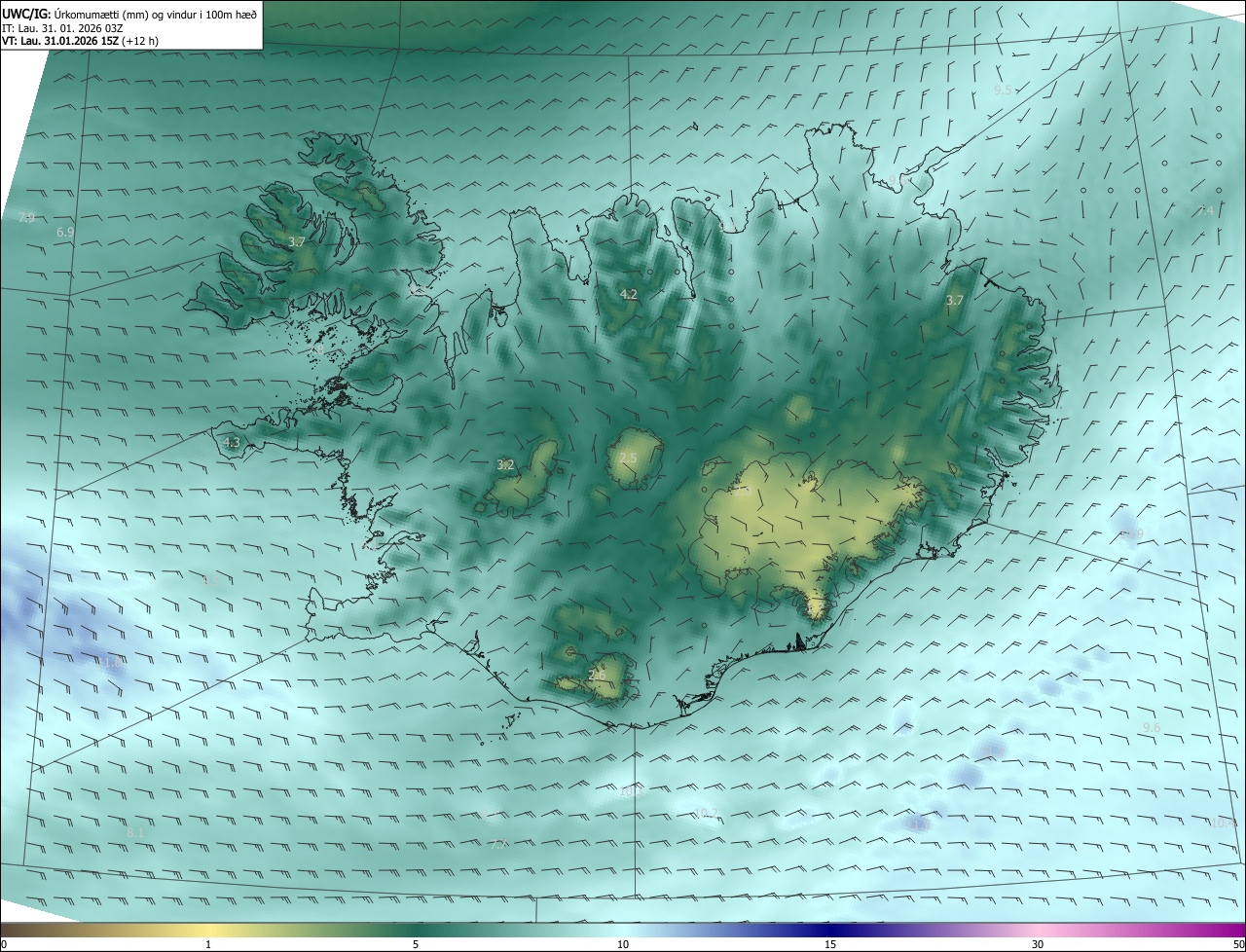Click the 30 tick on the color scale
Image resolution: width=1246 pixels, height=952 pixels.
point(1038,944)
